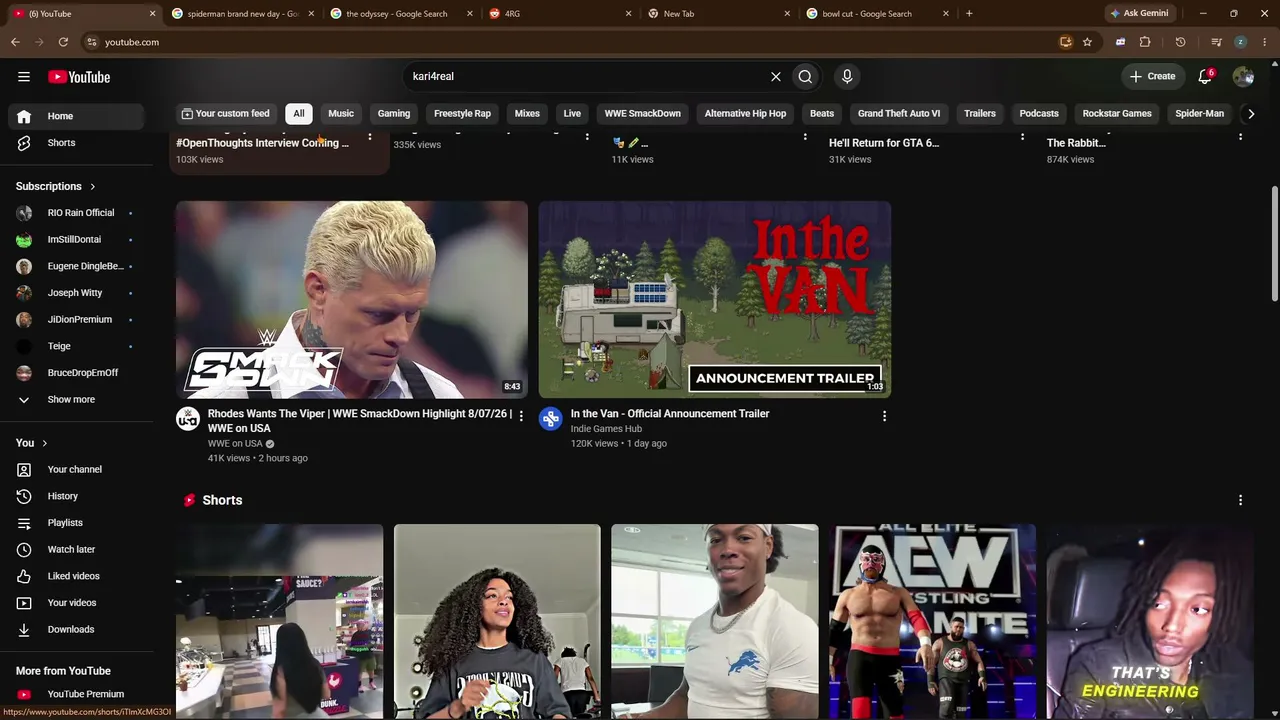The width and height of the screenshot is (1280, 720).
Task: Click the install app icon in address bar
Action: pos(1066,42)
